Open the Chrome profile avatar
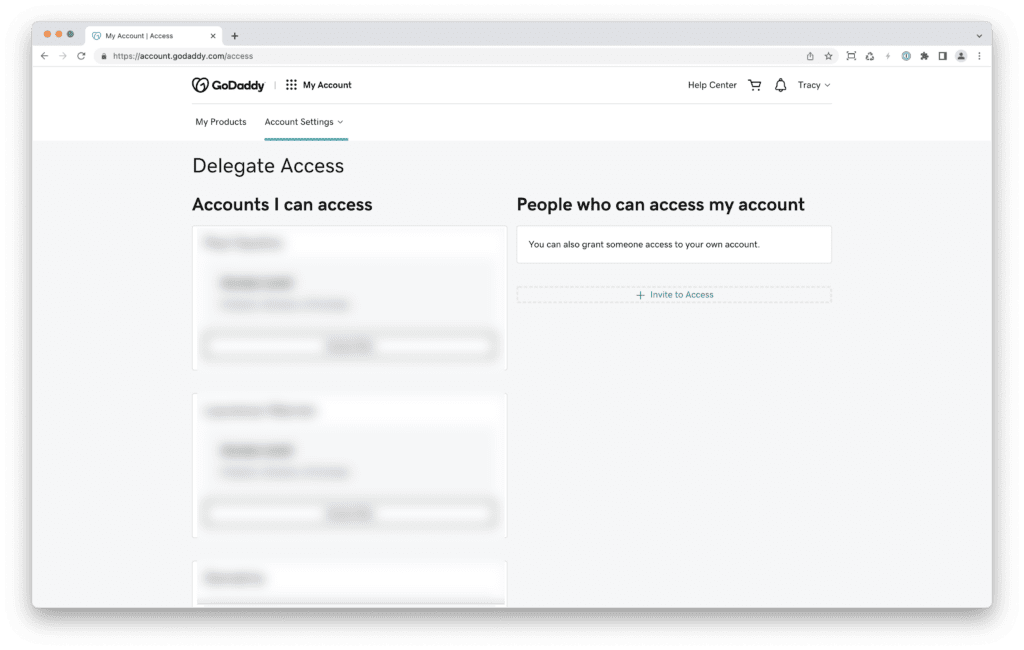The image size is (1024, 650). click(x=961, y=56)
